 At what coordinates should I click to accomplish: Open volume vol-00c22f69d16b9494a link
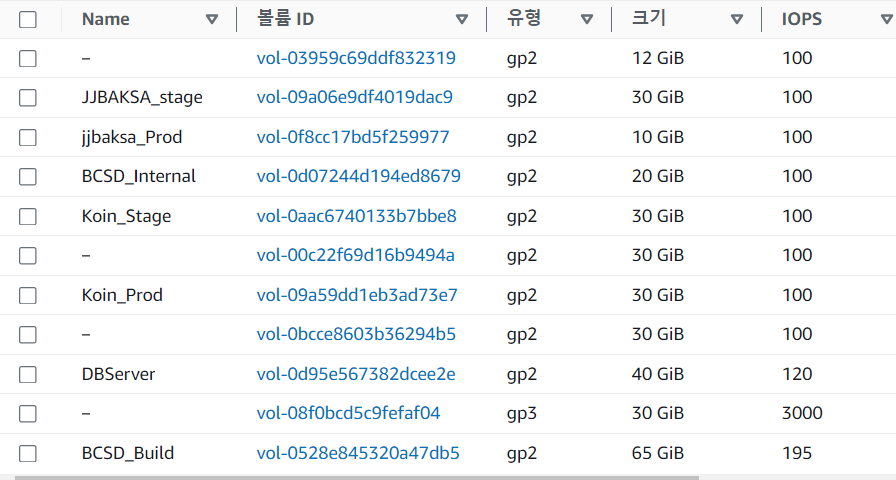[355, 255]
